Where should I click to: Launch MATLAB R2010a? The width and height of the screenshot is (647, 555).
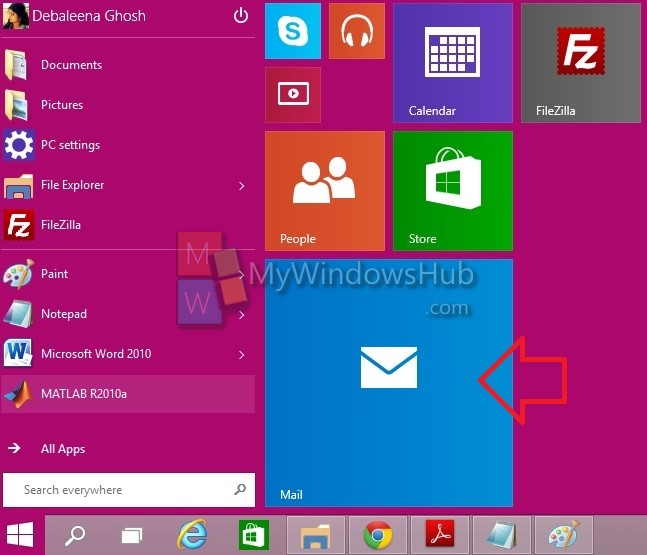[x=128, y=394]
